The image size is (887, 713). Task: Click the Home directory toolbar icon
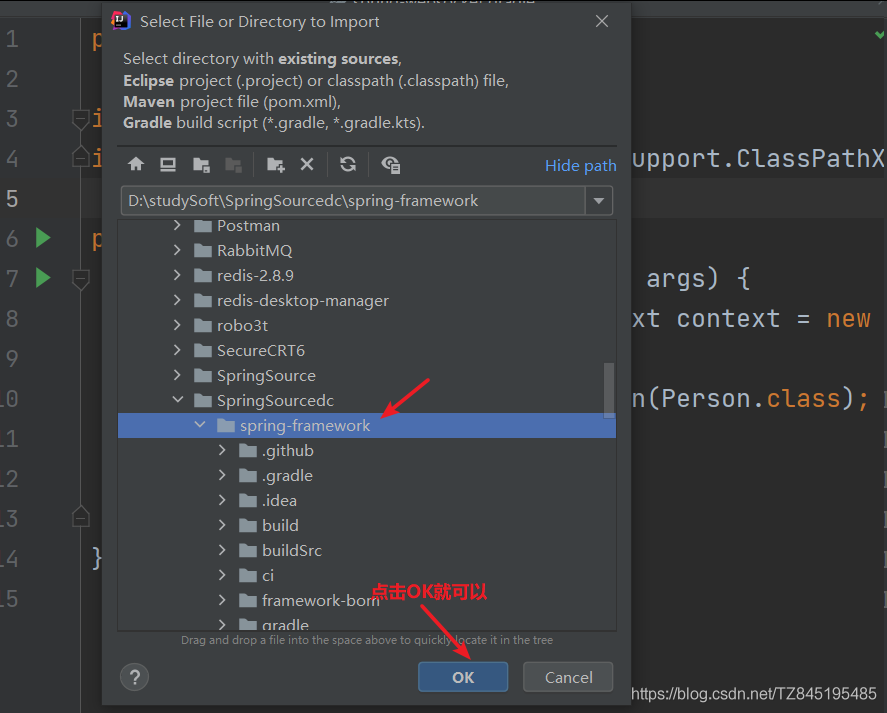click(x=136, y=165)
